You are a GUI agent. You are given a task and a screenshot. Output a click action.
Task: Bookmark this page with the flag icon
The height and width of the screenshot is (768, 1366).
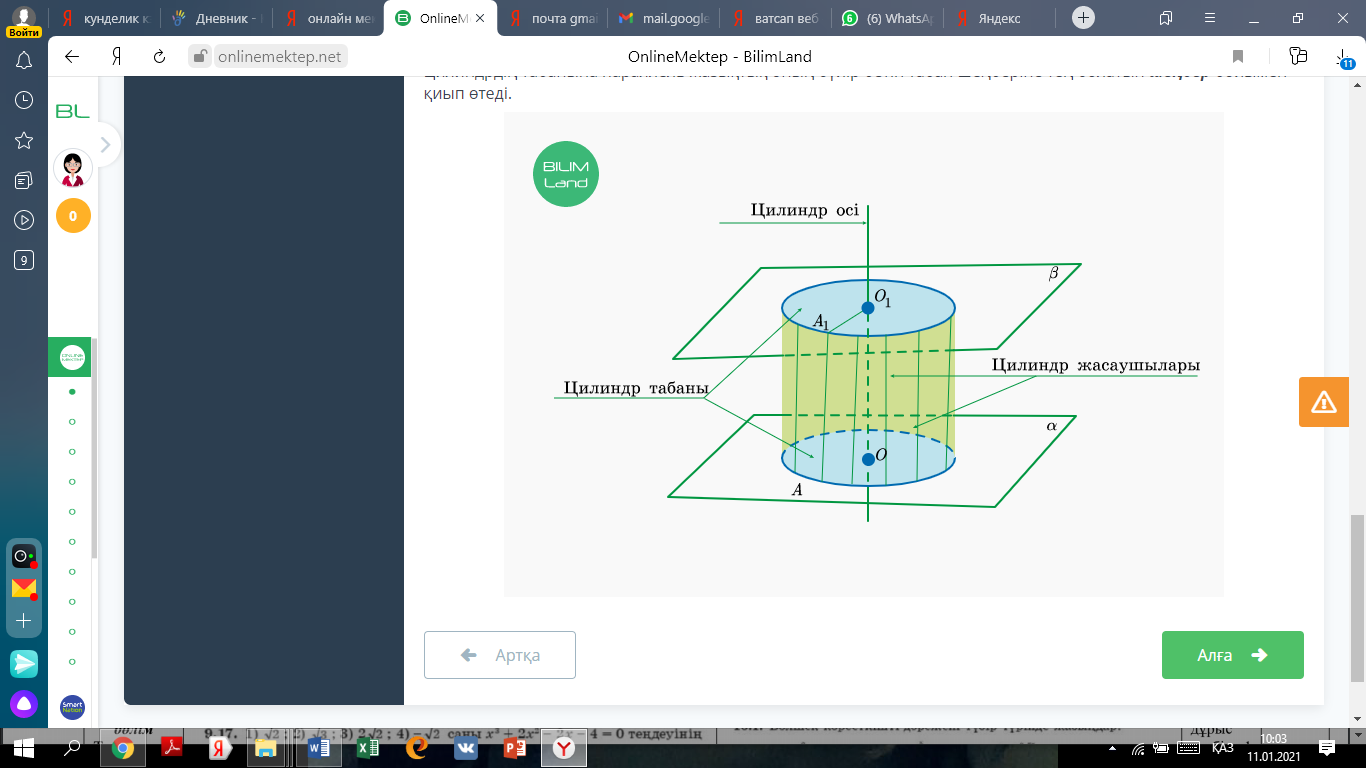click(1238, 57)
